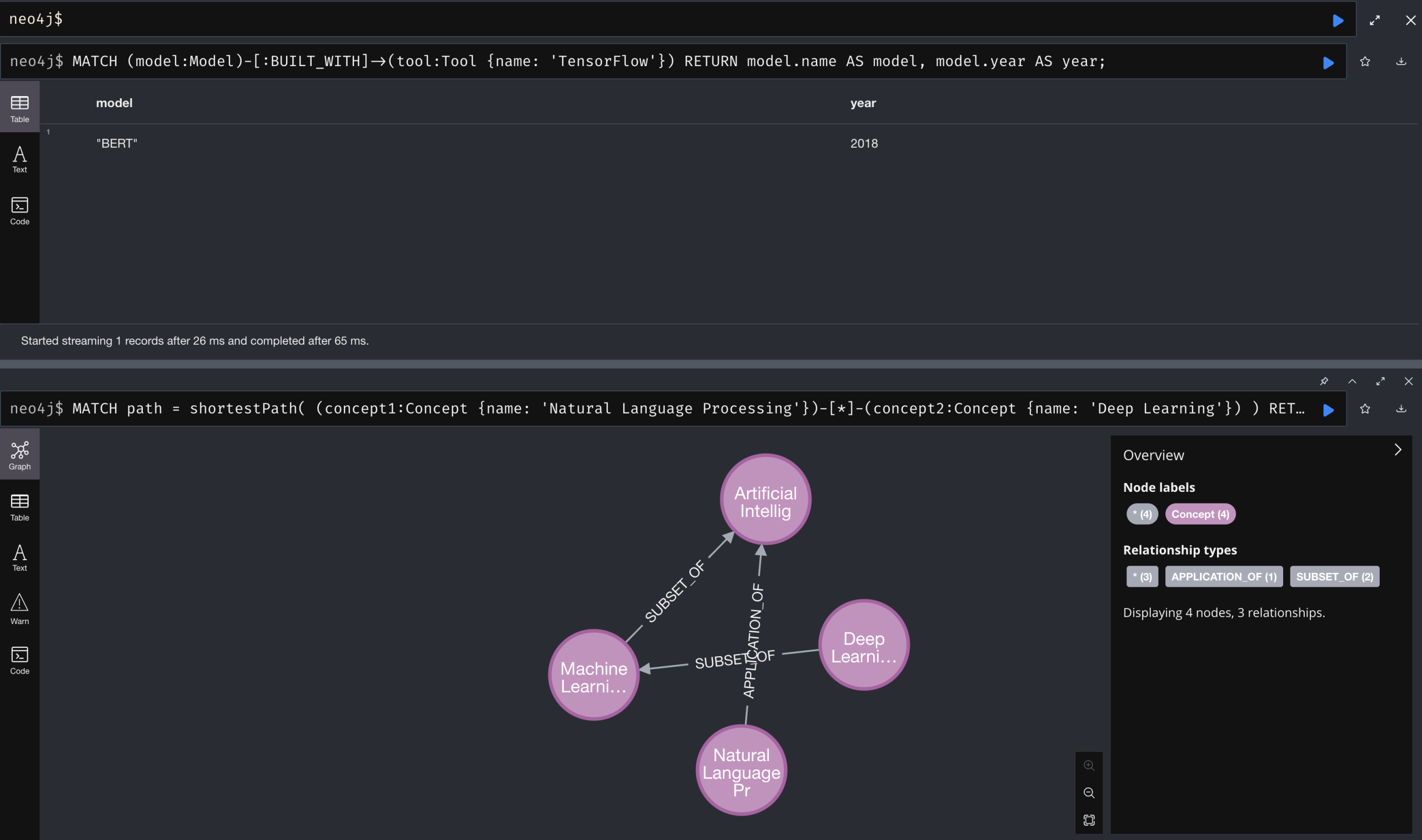Show the path result as Table
Screen dimensions: 1422x840
(19, 506)
